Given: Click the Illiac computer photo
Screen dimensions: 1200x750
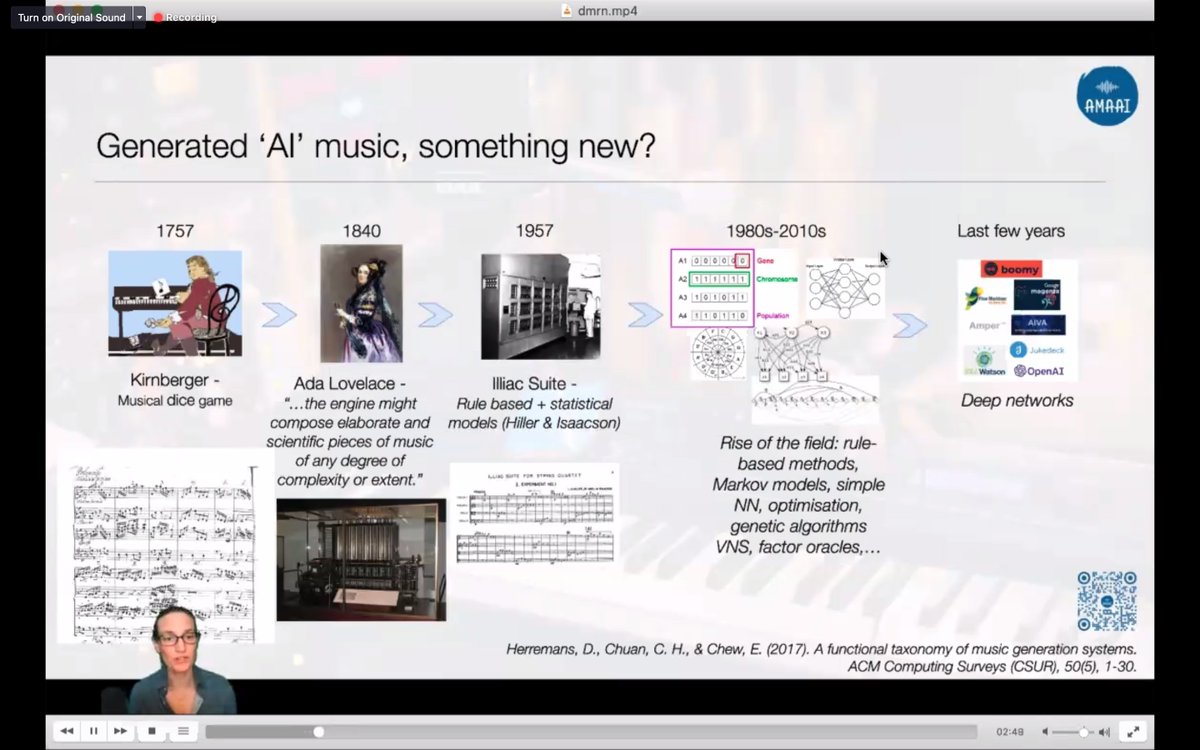Looking at the screenshot, I should (x=541, y=306).
